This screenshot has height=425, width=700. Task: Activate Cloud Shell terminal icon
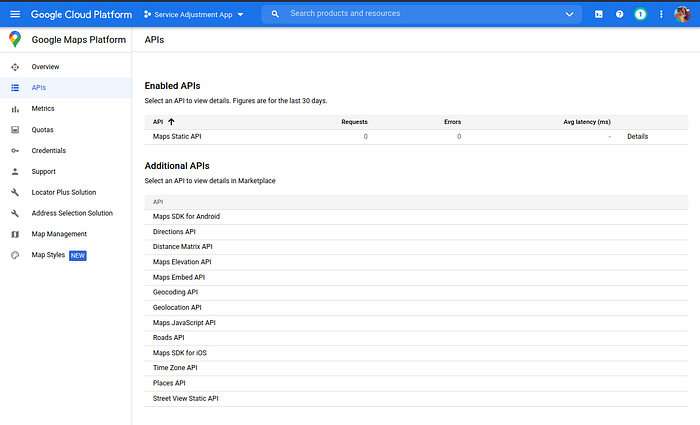[599, 14]
